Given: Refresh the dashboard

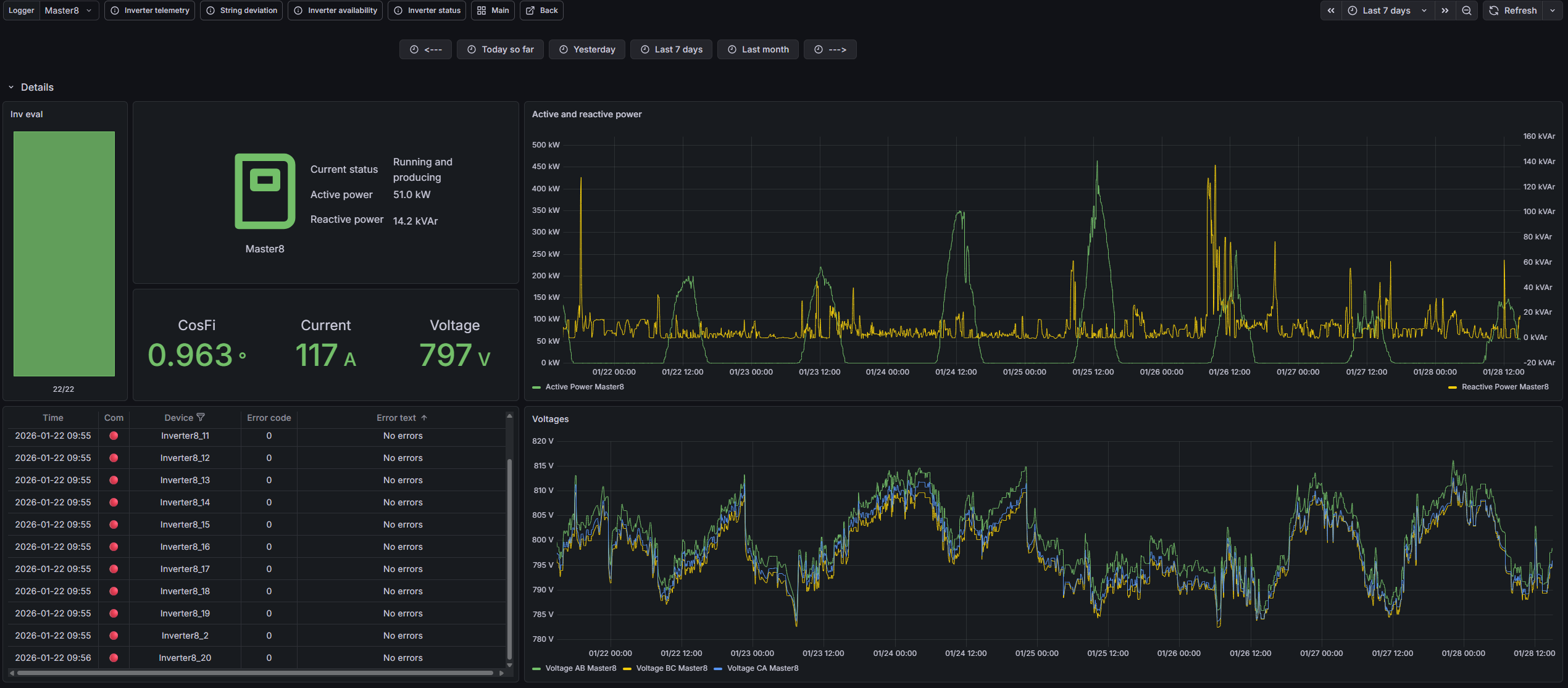Looking at the screenshot, I should pos(1512,10).
